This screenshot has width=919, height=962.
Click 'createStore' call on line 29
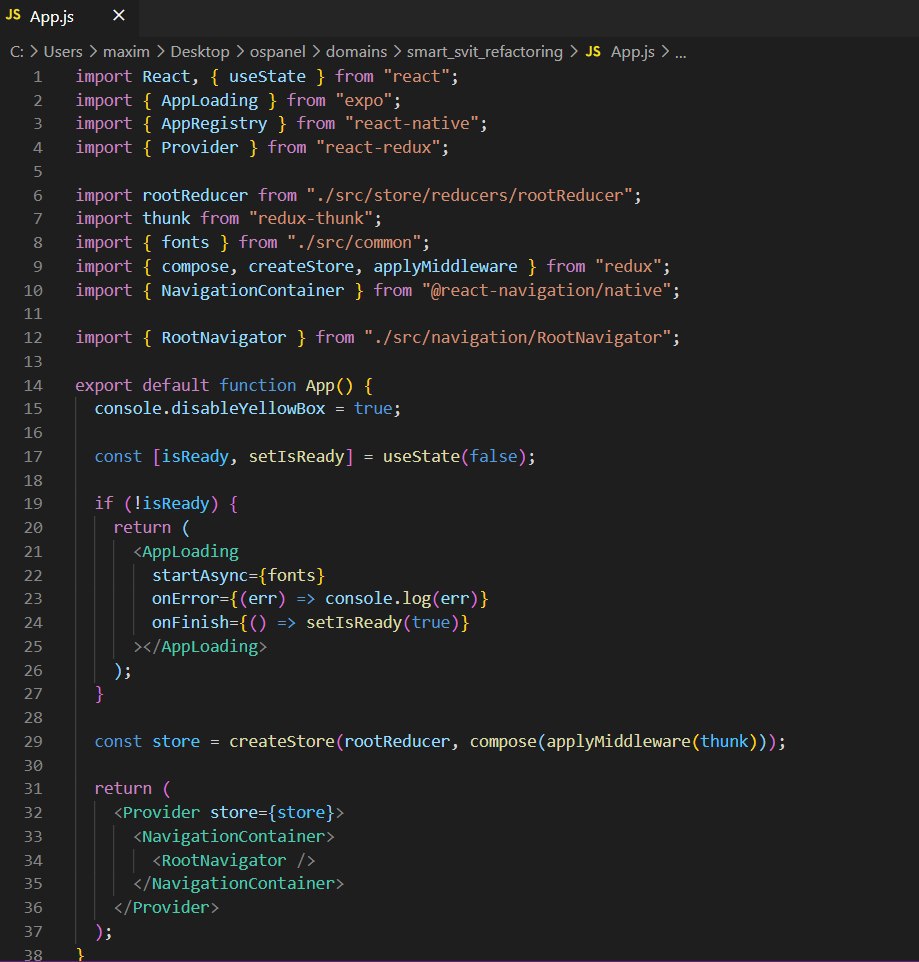point(282,742)
